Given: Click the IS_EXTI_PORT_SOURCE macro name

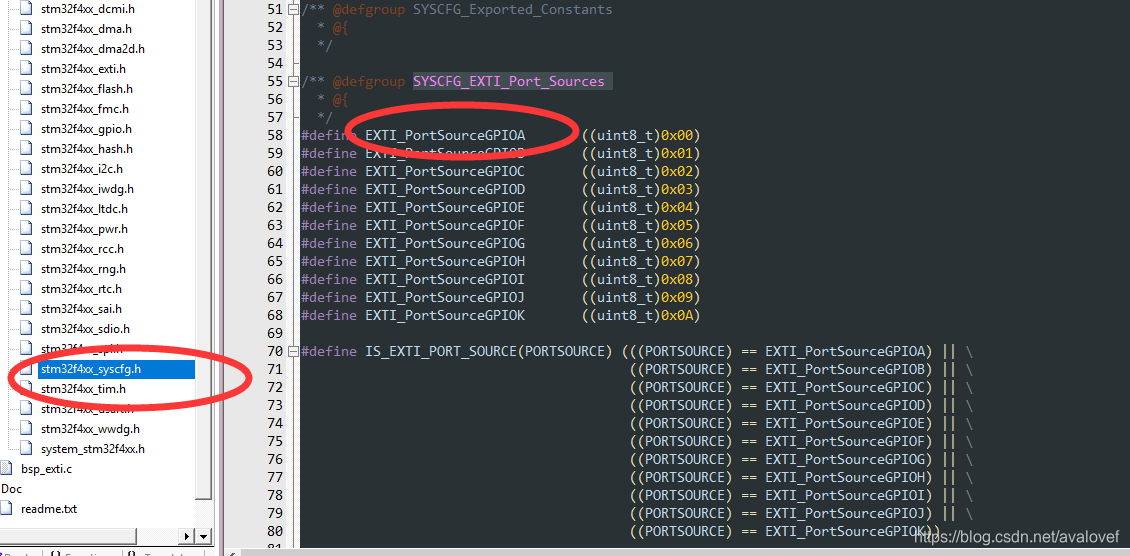Looking at the screenshot, I should click(x=440, y=351).
